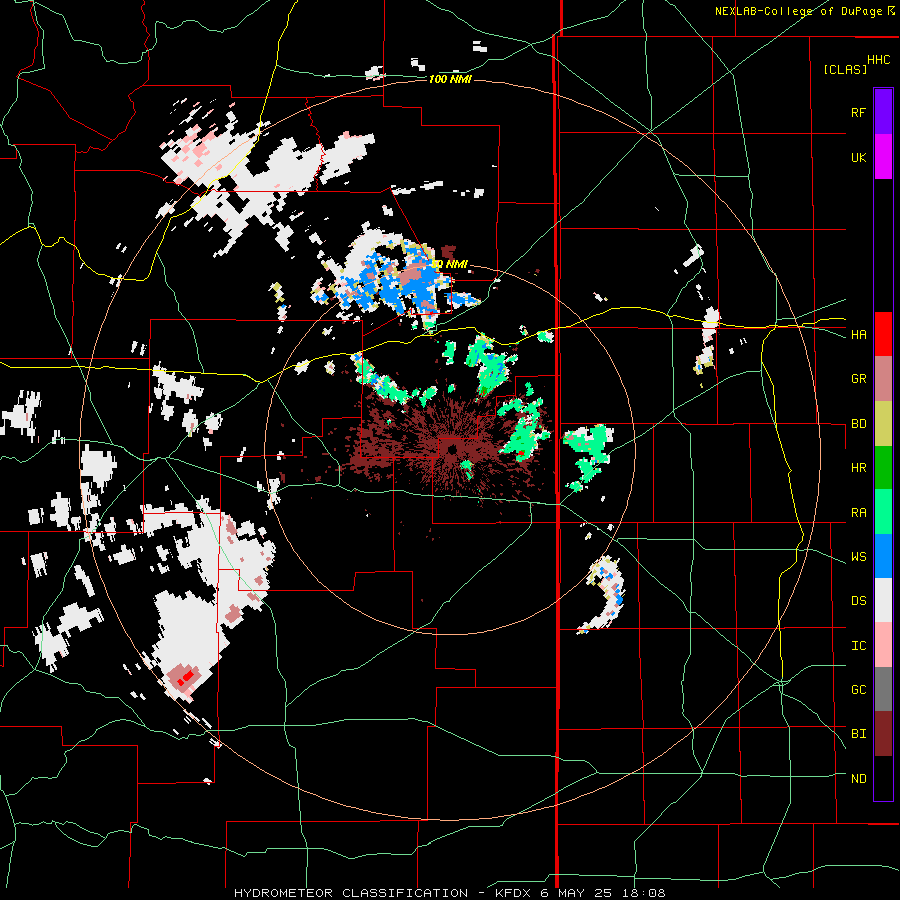900x900 pixels.
Task: Click the WS legend label
Action: tap(858, 557)
